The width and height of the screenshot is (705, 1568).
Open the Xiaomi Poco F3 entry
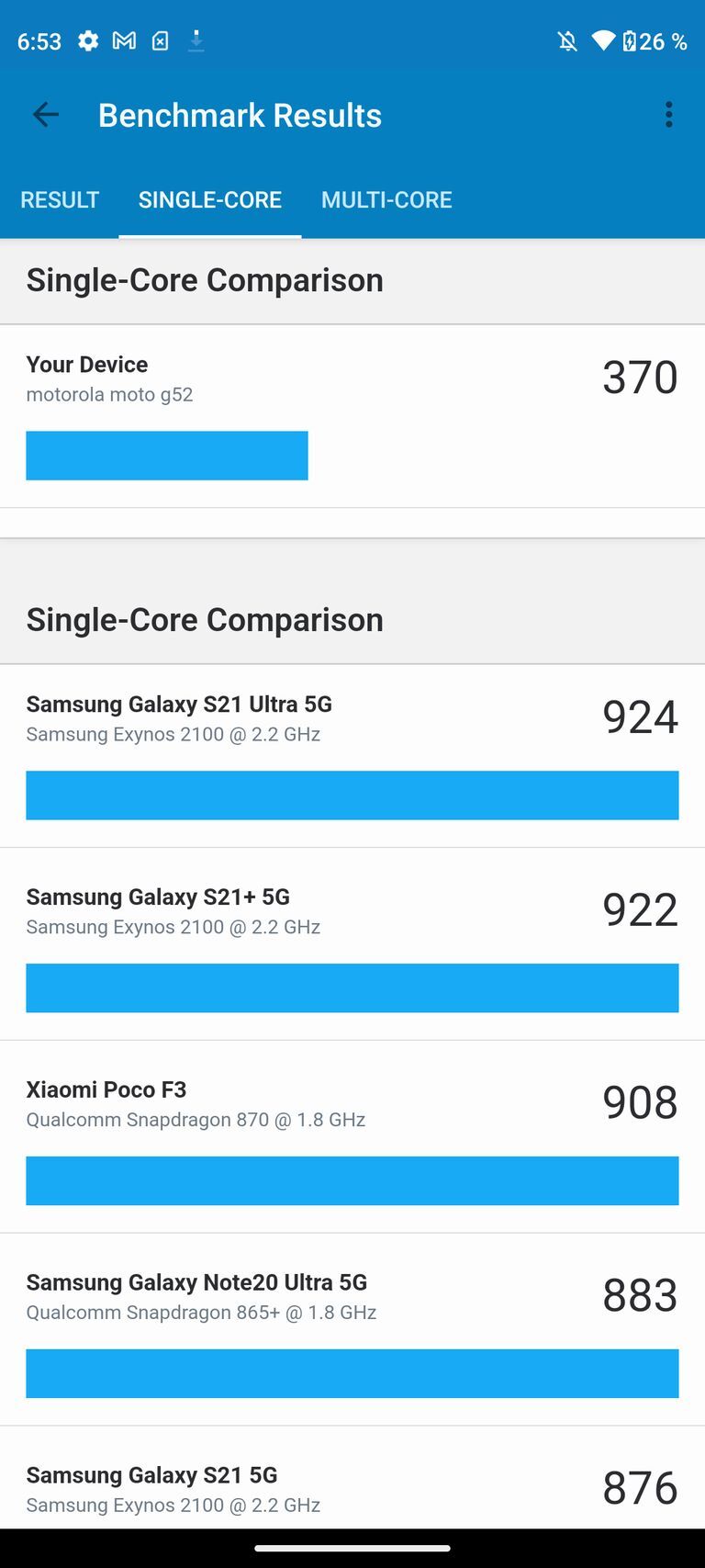coord(106,1090)
